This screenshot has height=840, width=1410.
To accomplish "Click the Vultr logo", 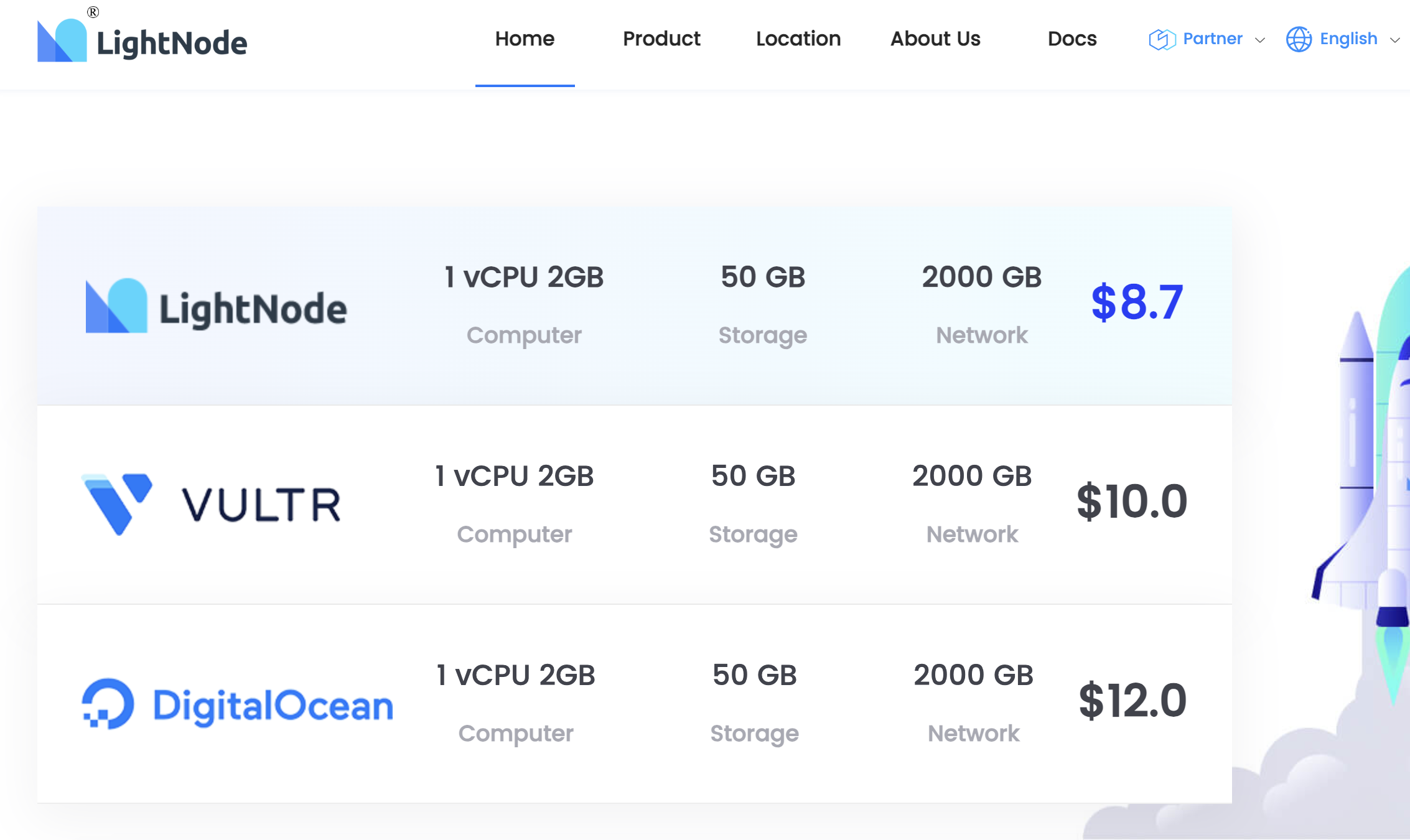I will 211,503.
